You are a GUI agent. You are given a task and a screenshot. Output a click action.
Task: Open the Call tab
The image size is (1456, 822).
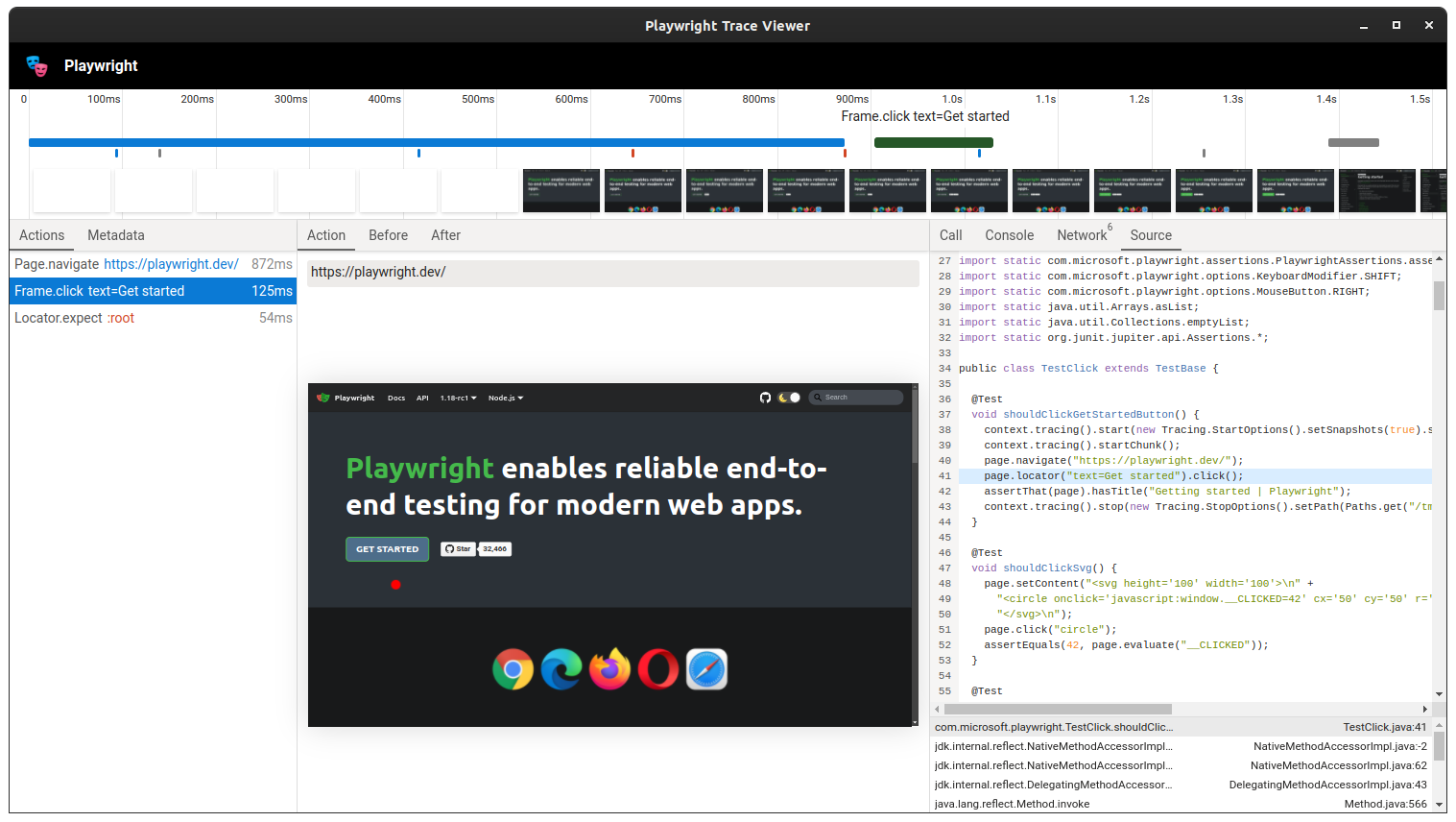951,235
